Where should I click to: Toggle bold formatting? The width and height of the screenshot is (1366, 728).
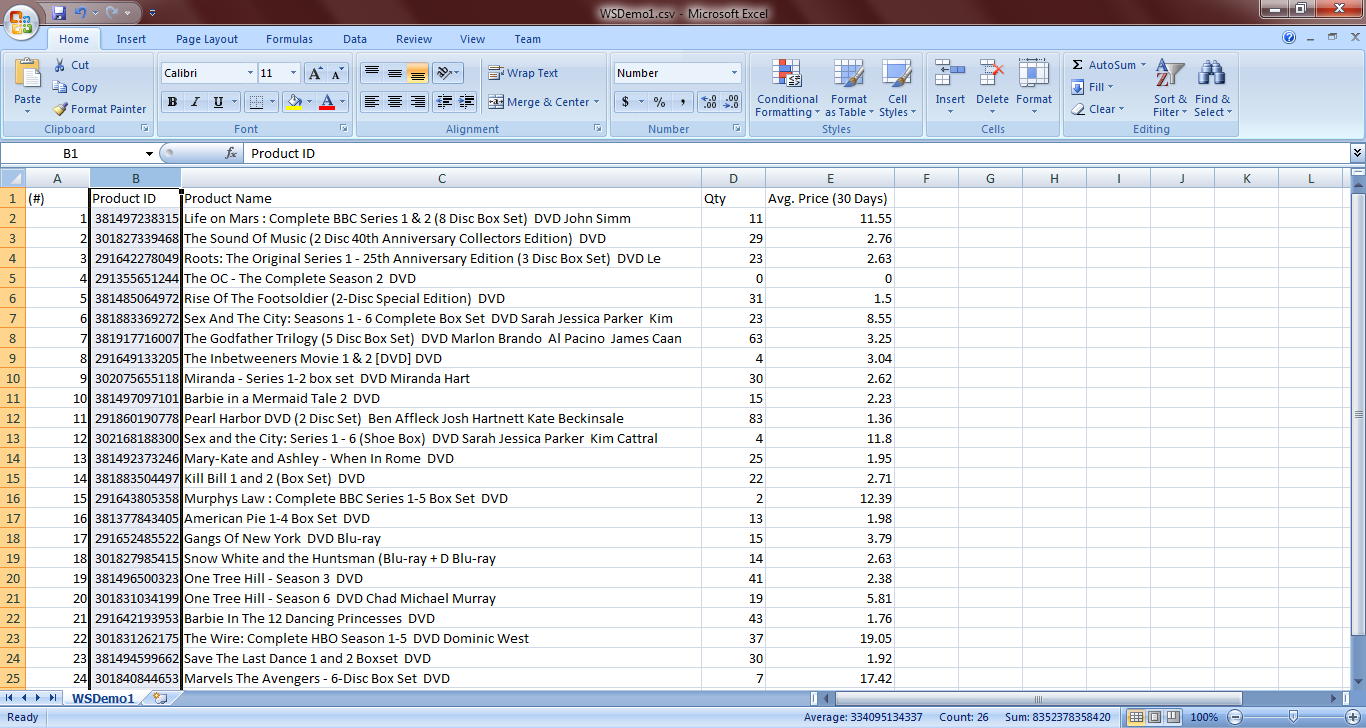(172, 102)
